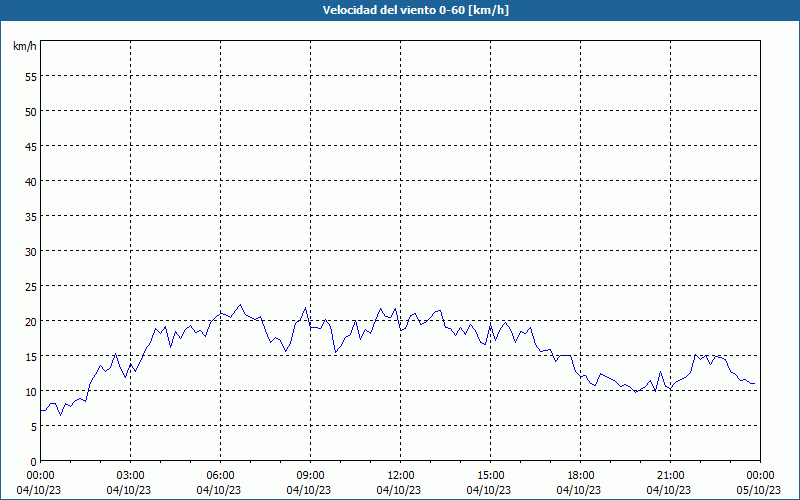
Task: Select the '04/10/23' date under 18:00
Action: point(579,490)
